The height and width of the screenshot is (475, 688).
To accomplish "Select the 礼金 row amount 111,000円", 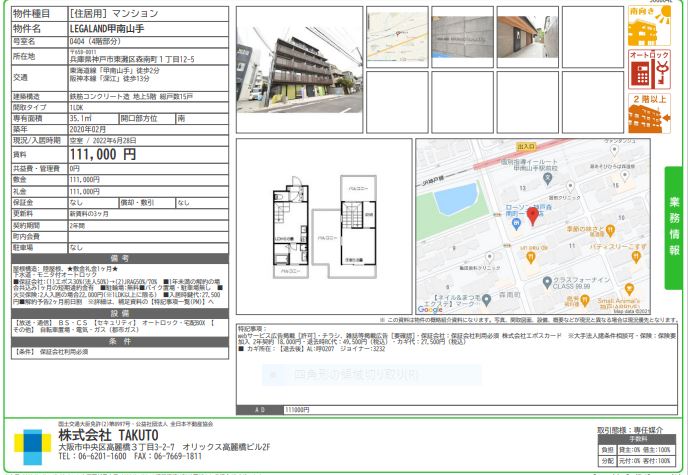I will (85, 192).
